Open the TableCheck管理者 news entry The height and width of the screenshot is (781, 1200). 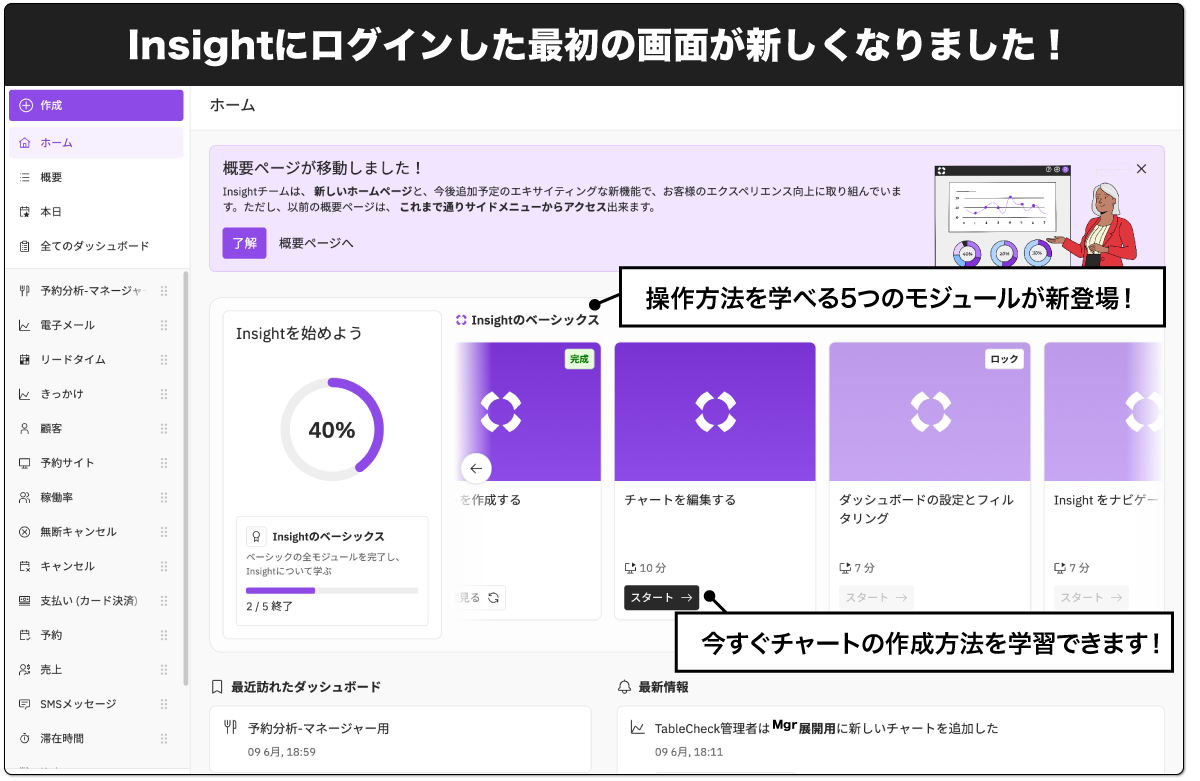coord(890,739)
